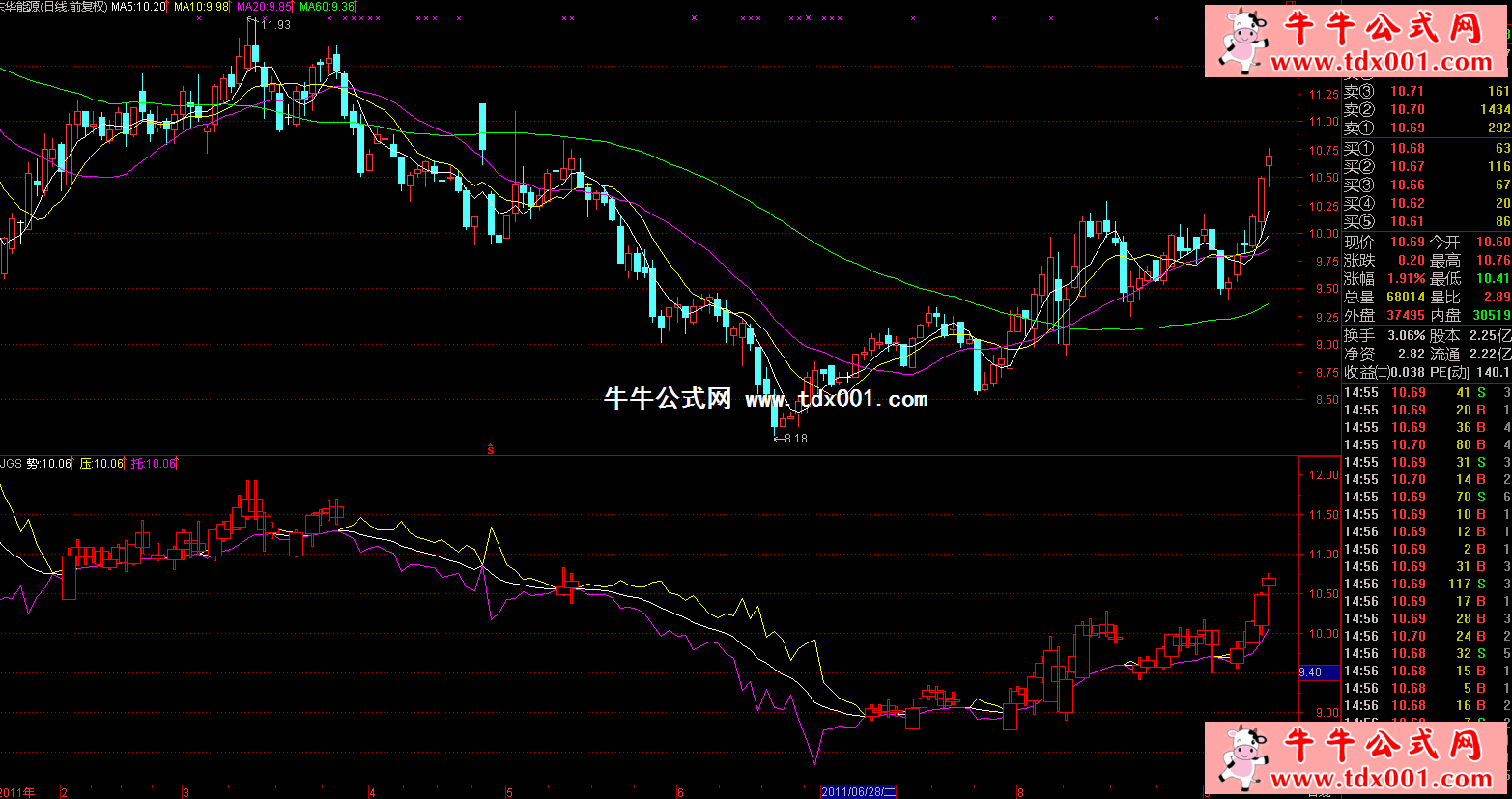The height and width of the screenshot is (799, 1512).
Task: Click the 涨幅 1.91% change value
Action: (x=1407, y=278)
